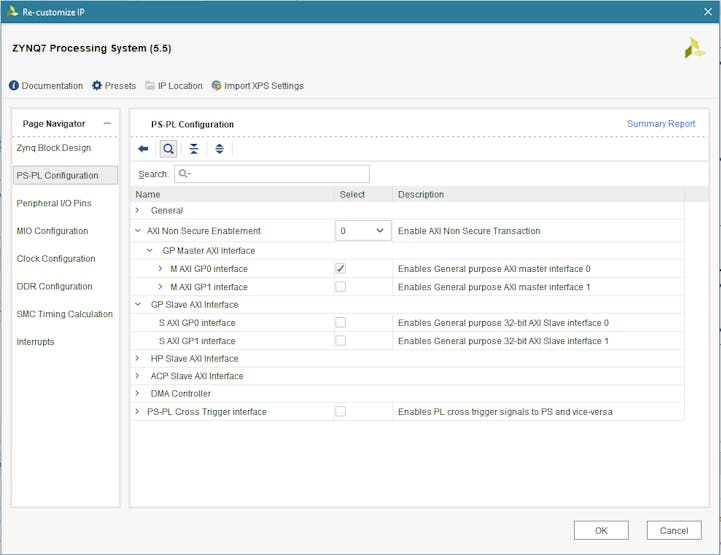Click the Name column header

click(232, 194)
